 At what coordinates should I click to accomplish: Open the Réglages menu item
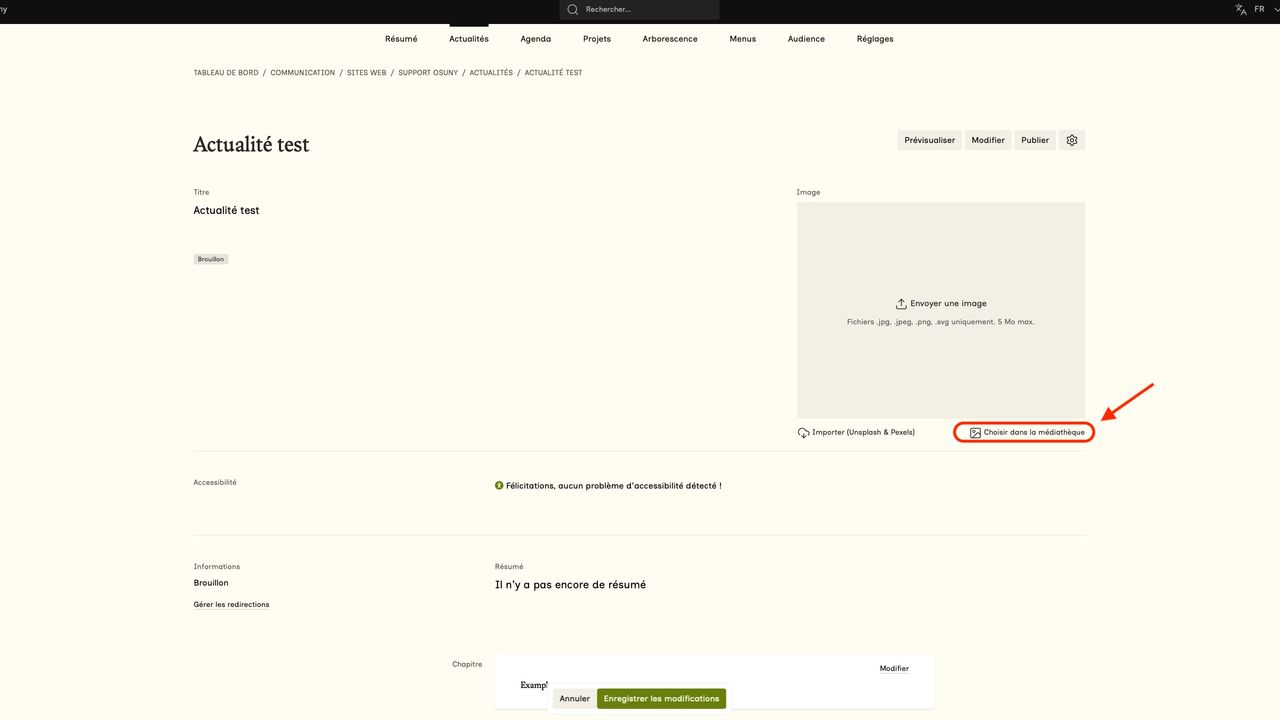click(x=875, y=39)
